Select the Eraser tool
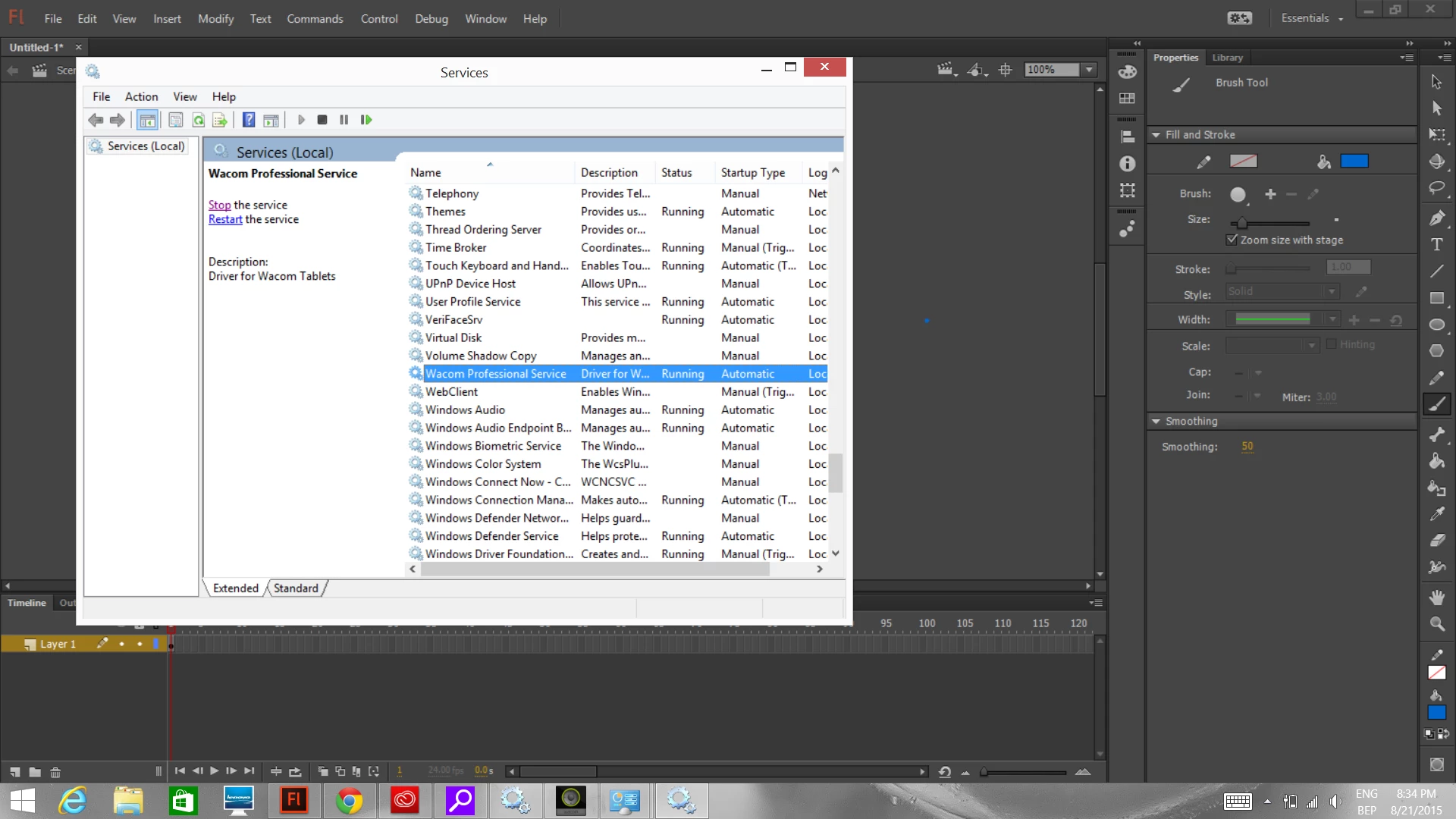The image size is (1456, 819). 1436,541
